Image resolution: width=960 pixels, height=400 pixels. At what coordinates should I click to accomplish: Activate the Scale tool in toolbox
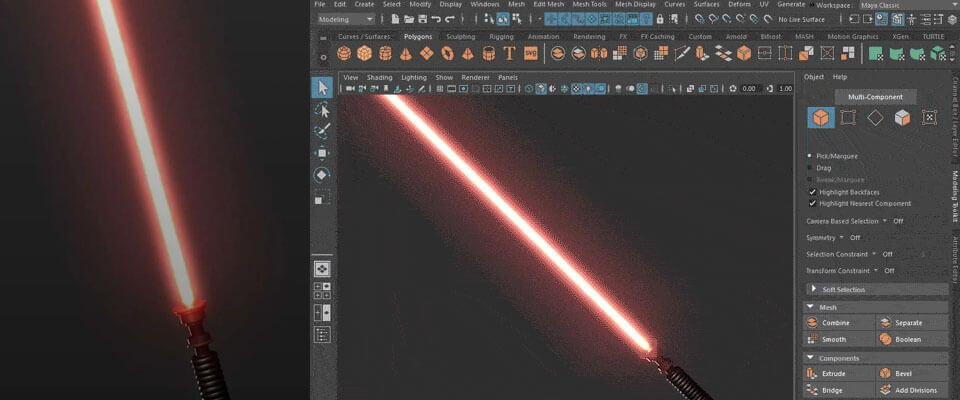point(323,197)
